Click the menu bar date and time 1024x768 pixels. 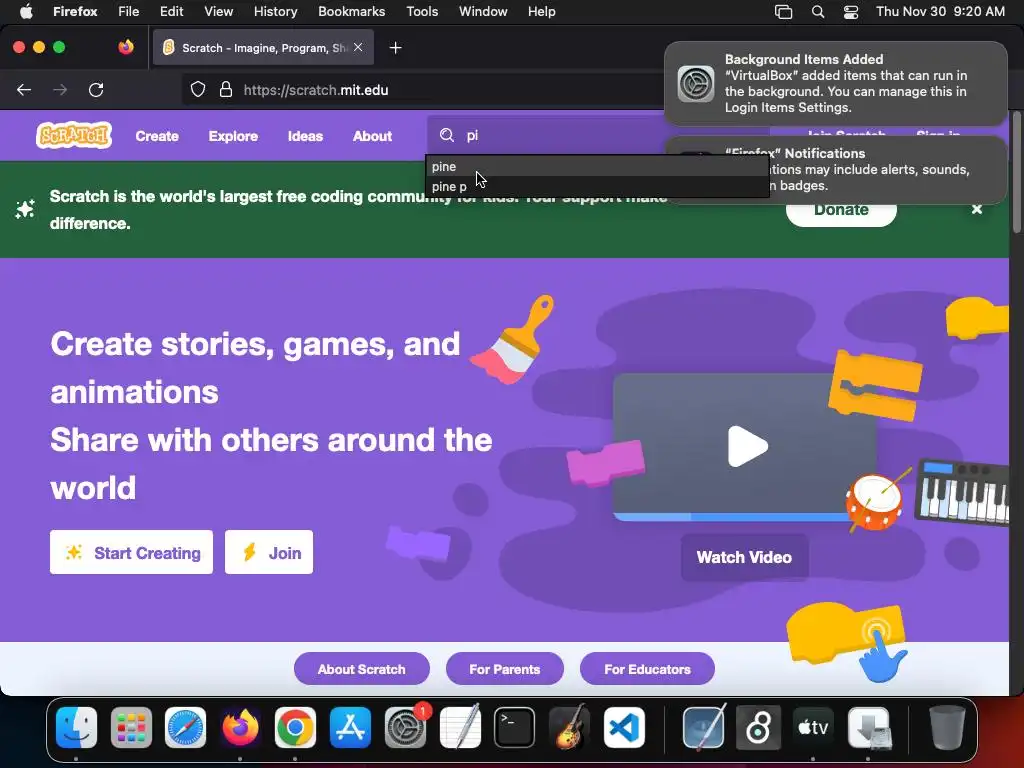[940, 12]
